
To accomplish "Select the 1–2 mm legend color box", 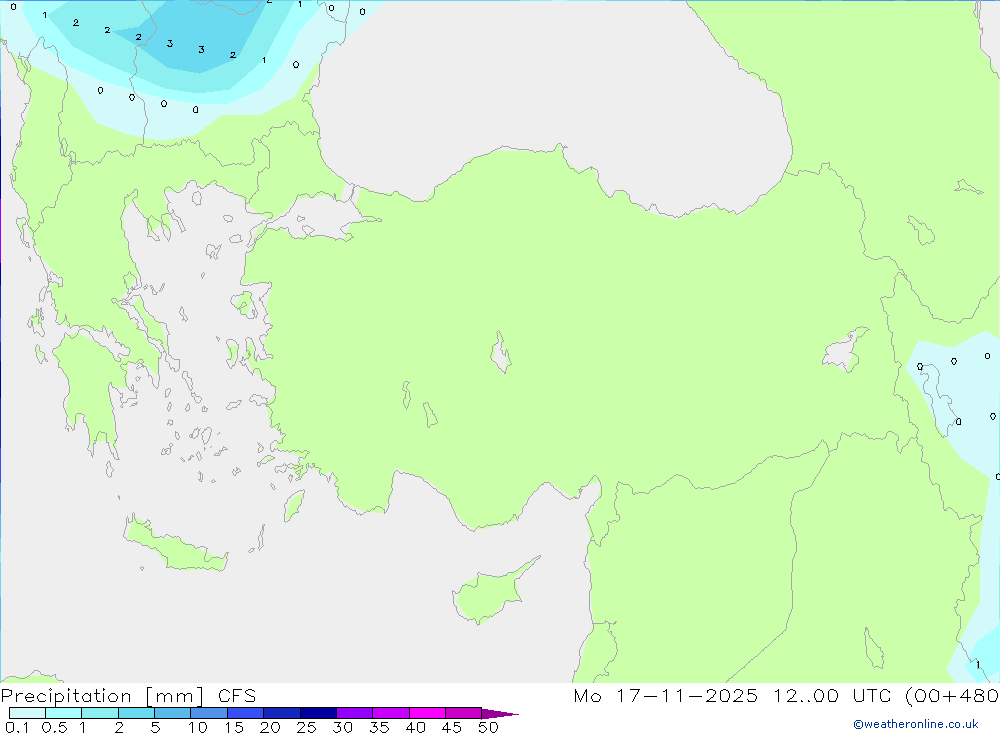I will click(99, 713).
